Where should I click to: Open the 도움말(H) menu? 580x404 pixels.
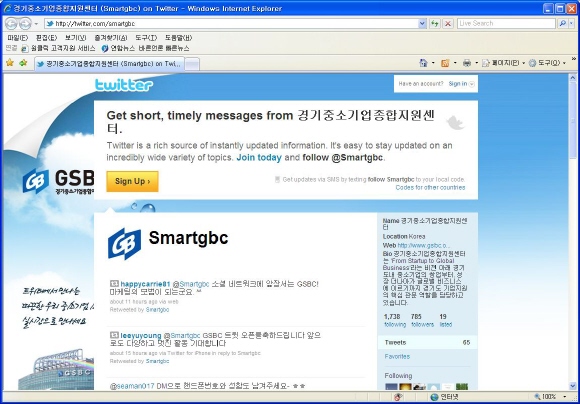pyautogui.click(x=178, y=38)
